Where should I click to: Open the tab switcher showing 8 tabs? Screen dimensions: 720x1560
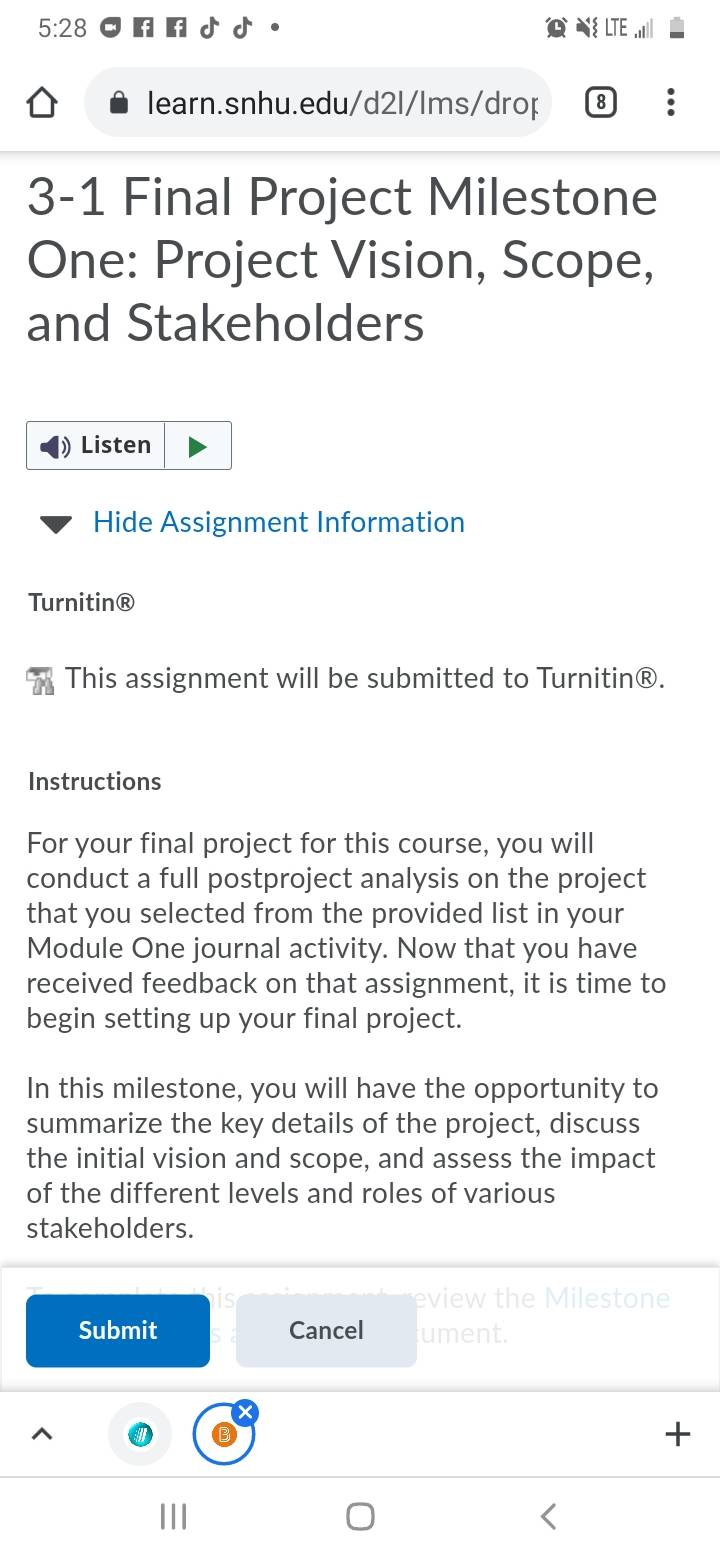(x=600, y=102)
